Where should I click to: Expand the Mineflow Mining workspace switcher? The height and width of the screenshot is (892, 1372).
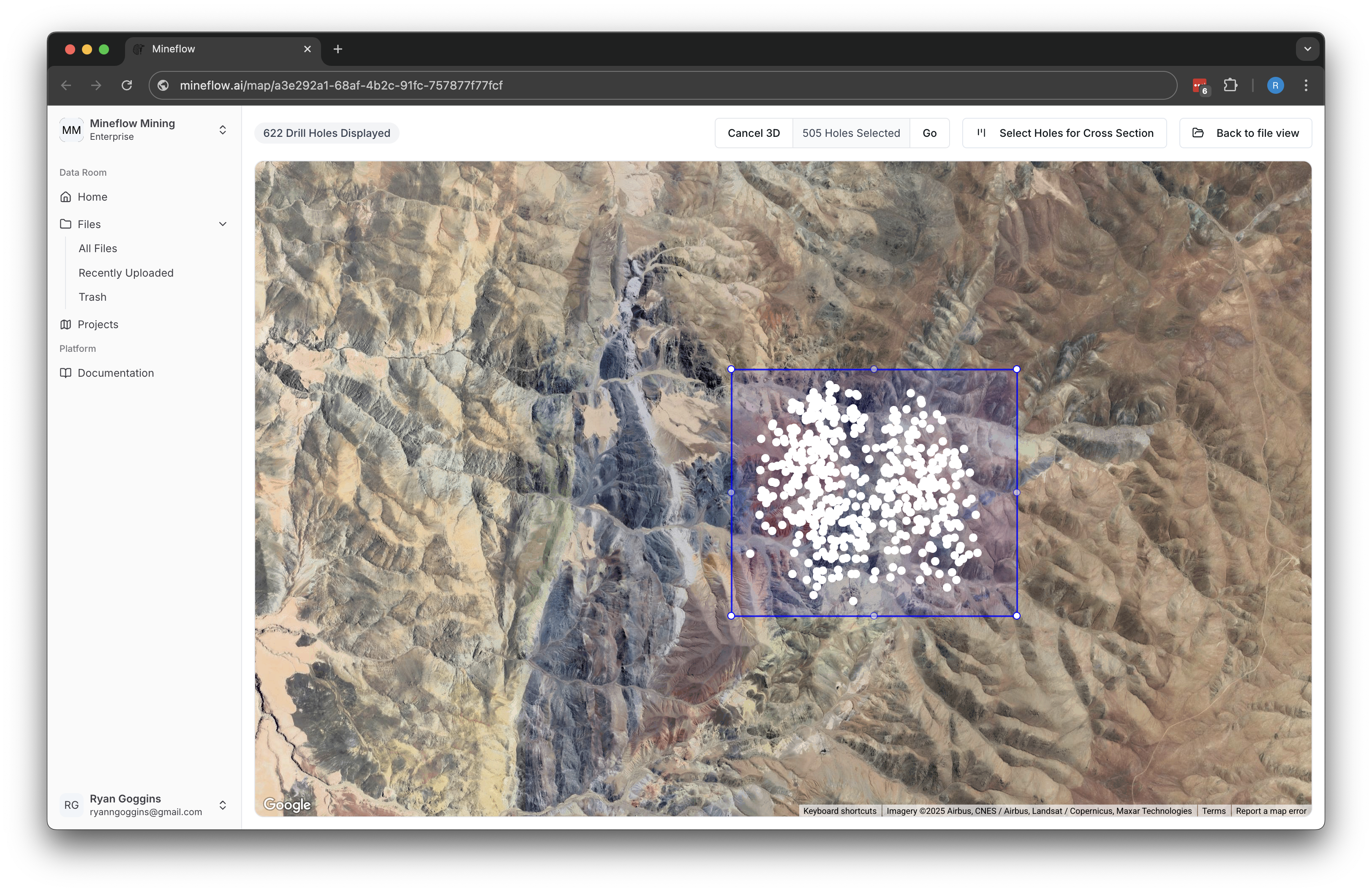[x=223, y=130]
